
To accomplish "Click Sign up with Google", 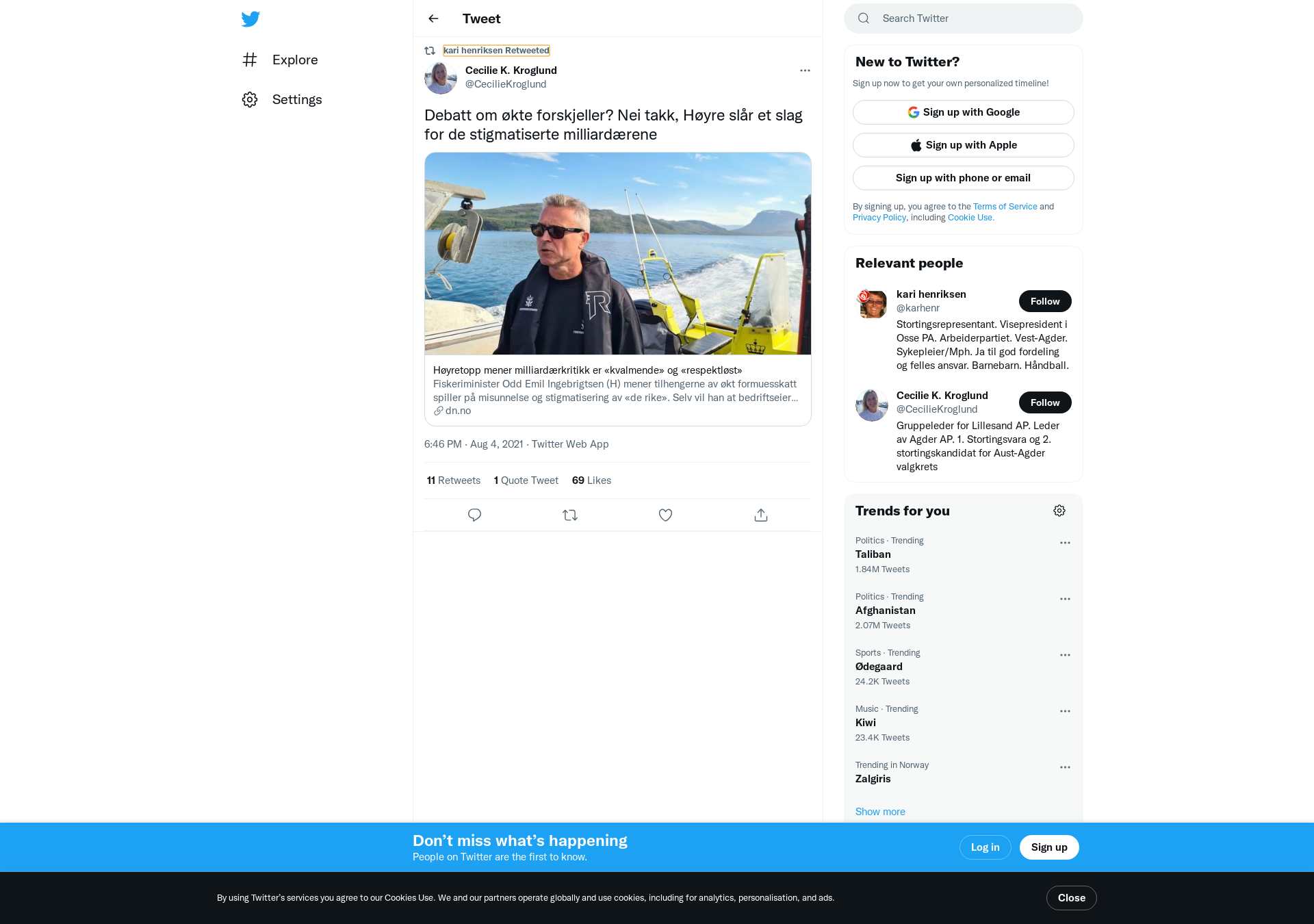I will [x=963, y=112].
